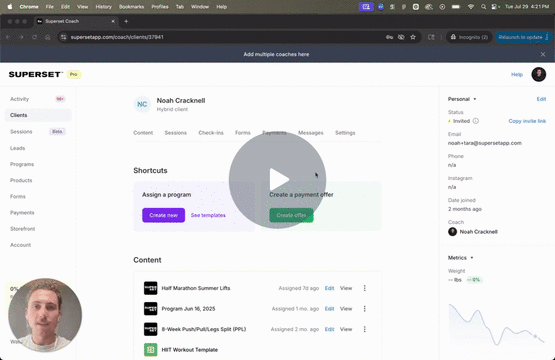
Task: Edit Half Marathon Summer Lifts
Action: click(329, 288)
